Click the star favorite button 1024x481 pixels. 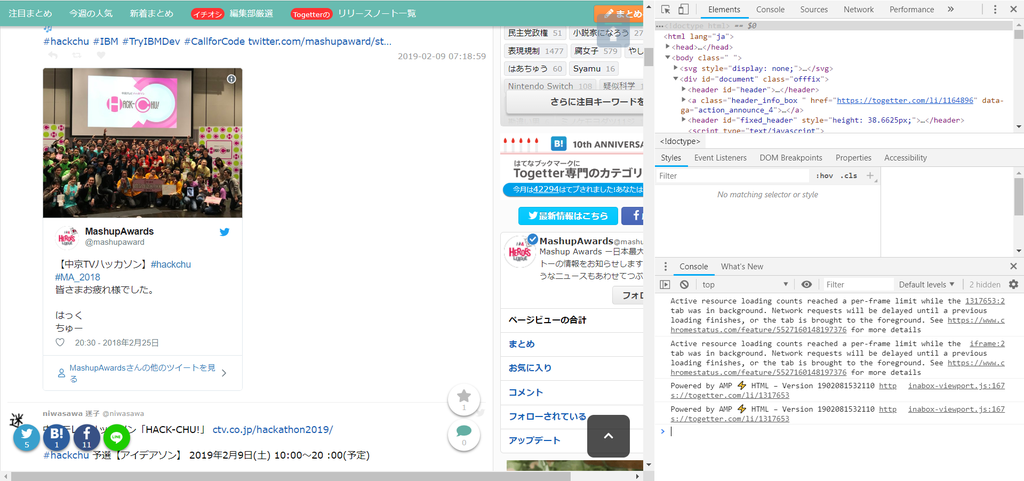tap(464, 399)
